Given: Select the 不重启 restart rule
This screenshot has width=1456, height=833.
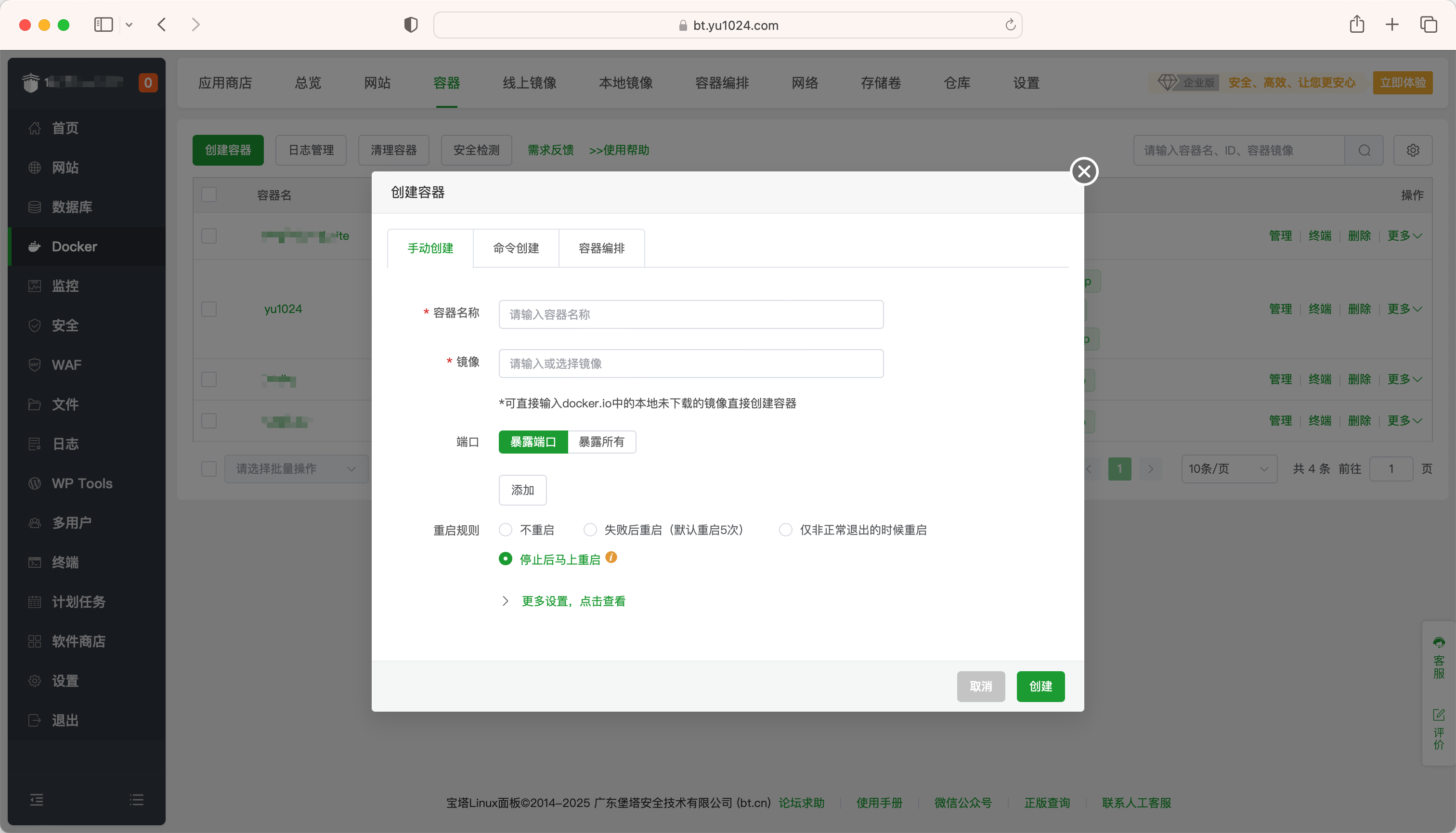Looking at the screenshot, I should coord(505,530).
